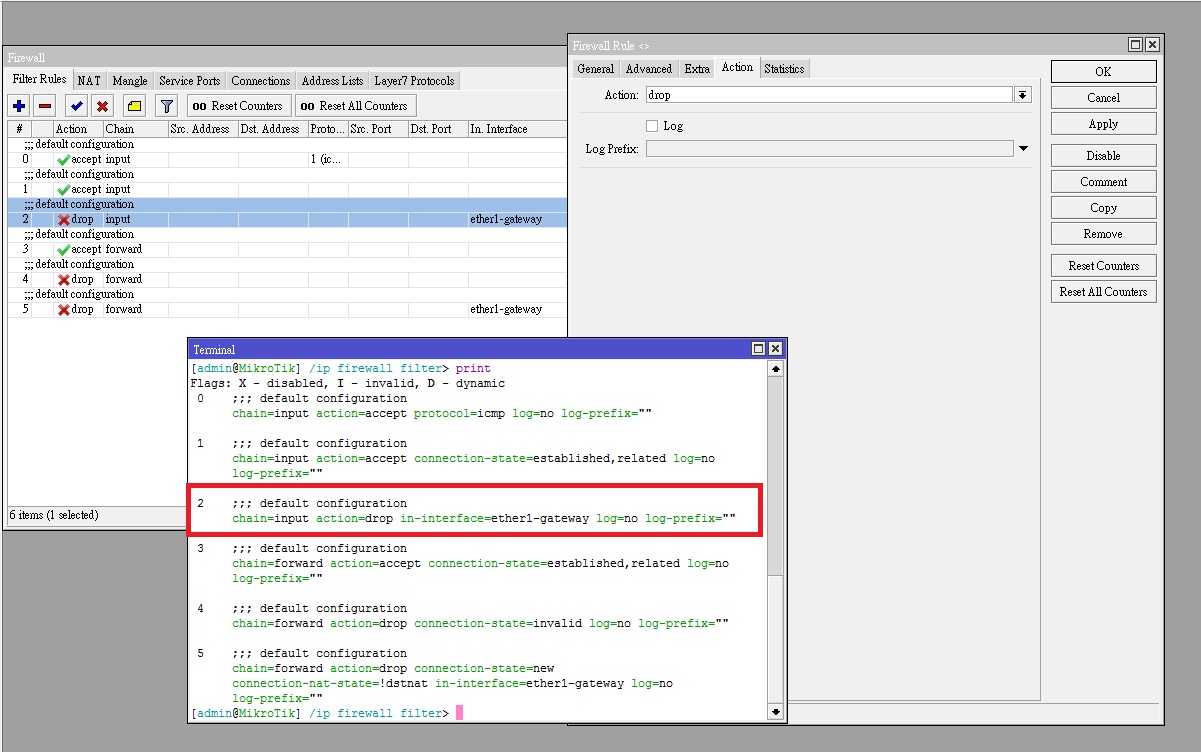
Task: Select the Action tab in Firewall Rule
Action: pos(737,68)
